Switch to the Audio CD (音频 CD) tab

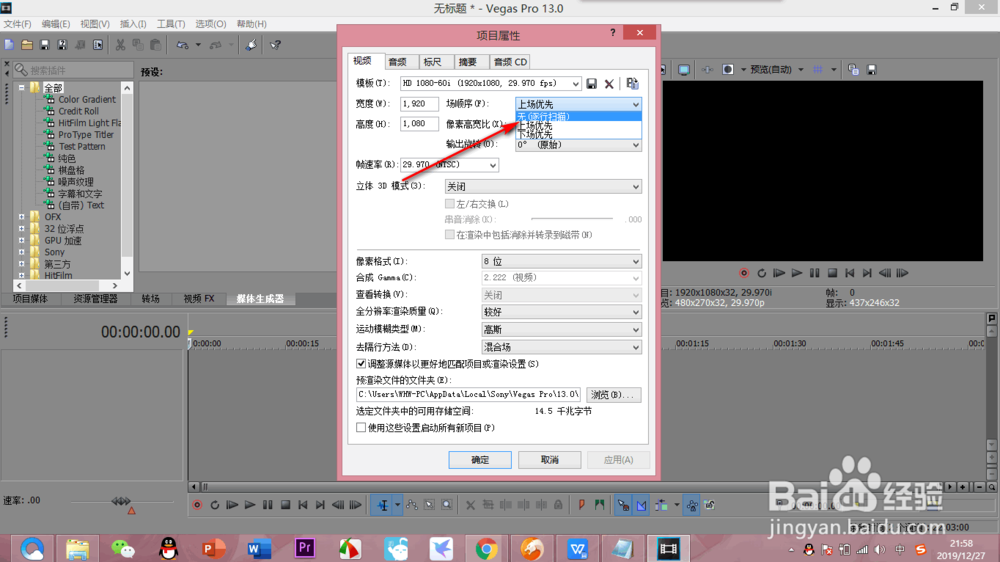(510, 62)
